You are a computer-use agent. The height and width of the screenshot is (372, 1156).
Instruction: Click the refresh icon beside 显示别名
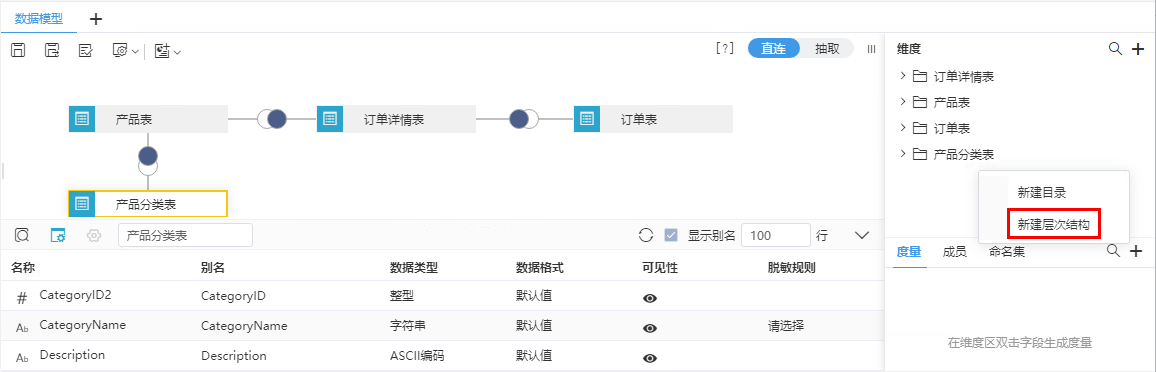click(x=646, y=236)
